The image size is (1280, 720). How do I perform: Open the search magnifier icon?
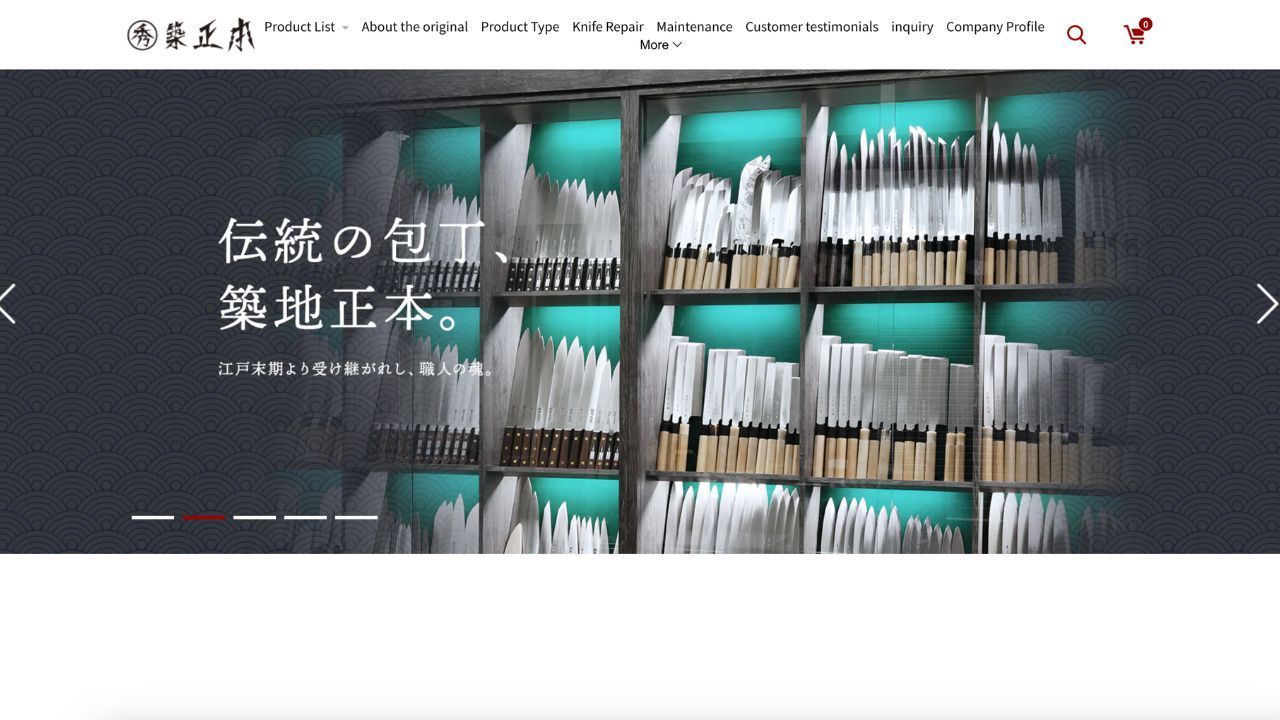pyautogui.click(x=1076, y=35)
